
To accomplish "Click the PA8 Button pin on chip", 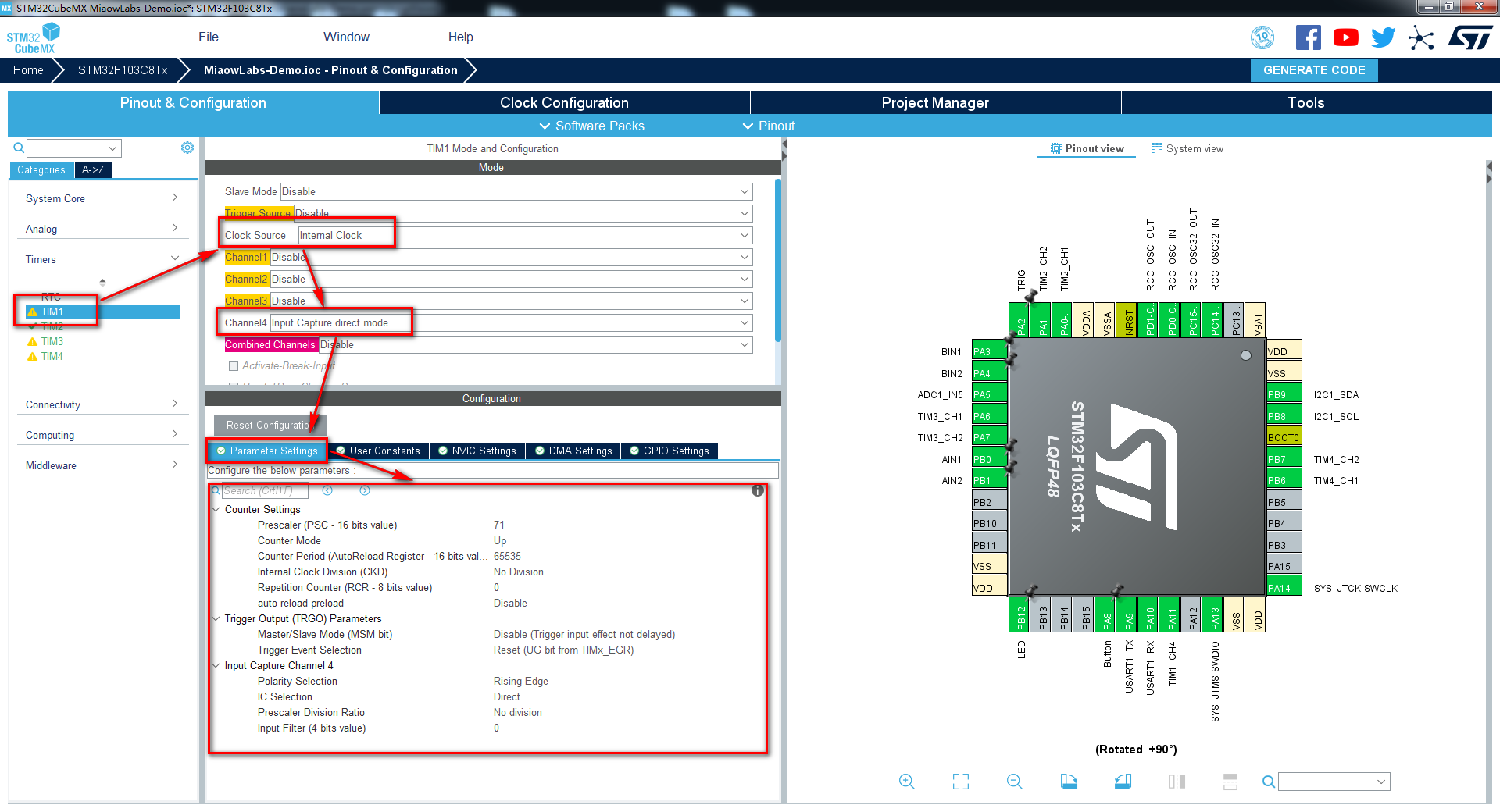I will pos(1106,614).
